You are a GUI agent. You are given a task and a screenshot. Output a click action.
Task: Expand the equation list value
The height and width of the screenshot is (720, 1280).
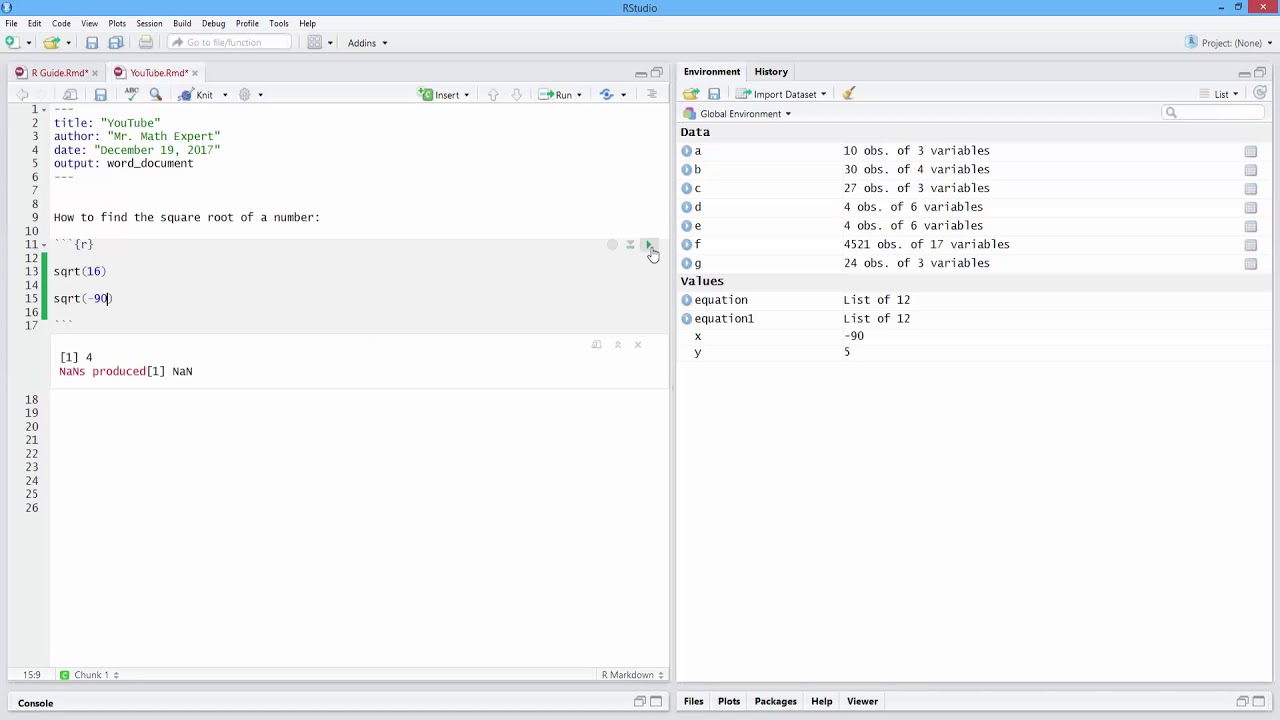pyautogui.click(x=686, y=300)
